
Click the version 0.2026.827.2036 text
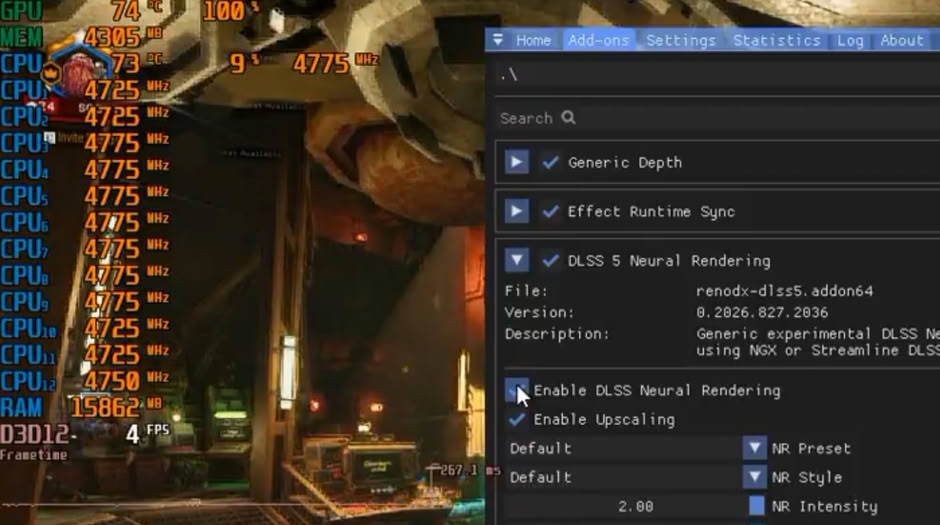[x=761, y=312]
